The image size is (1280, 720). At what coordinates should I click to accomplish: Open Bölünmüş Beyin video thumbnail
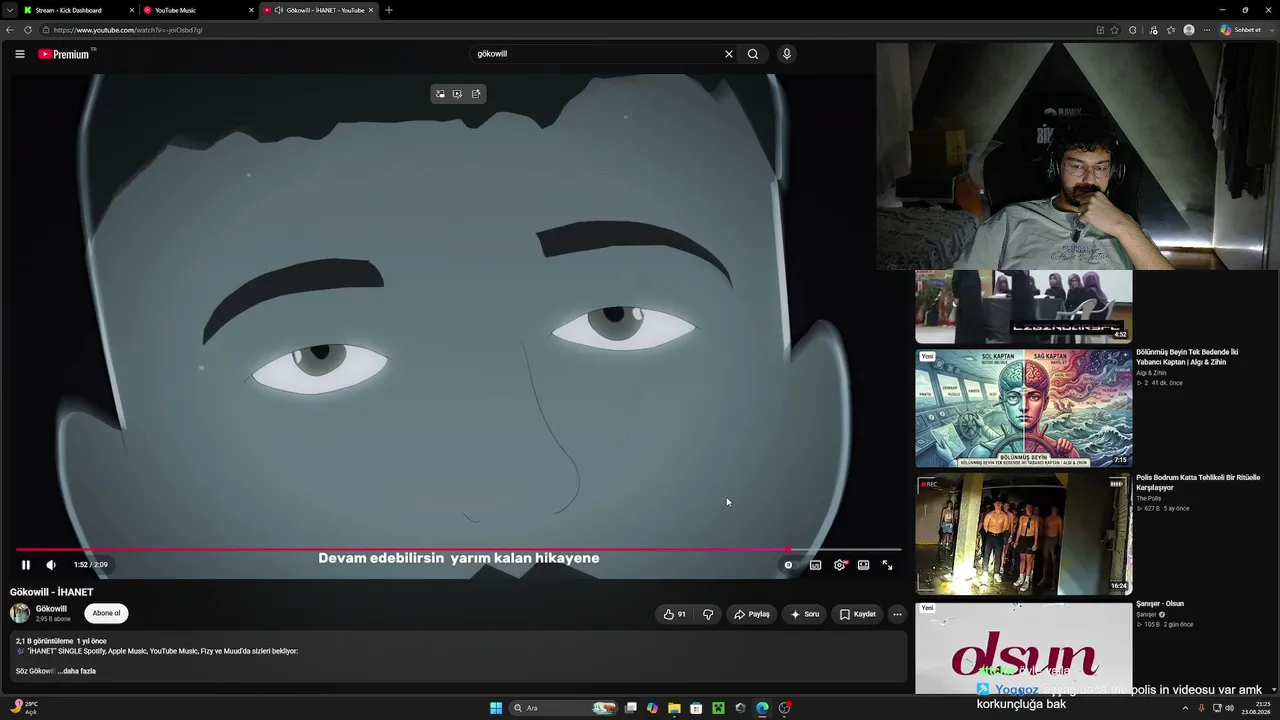(1024, 407)
